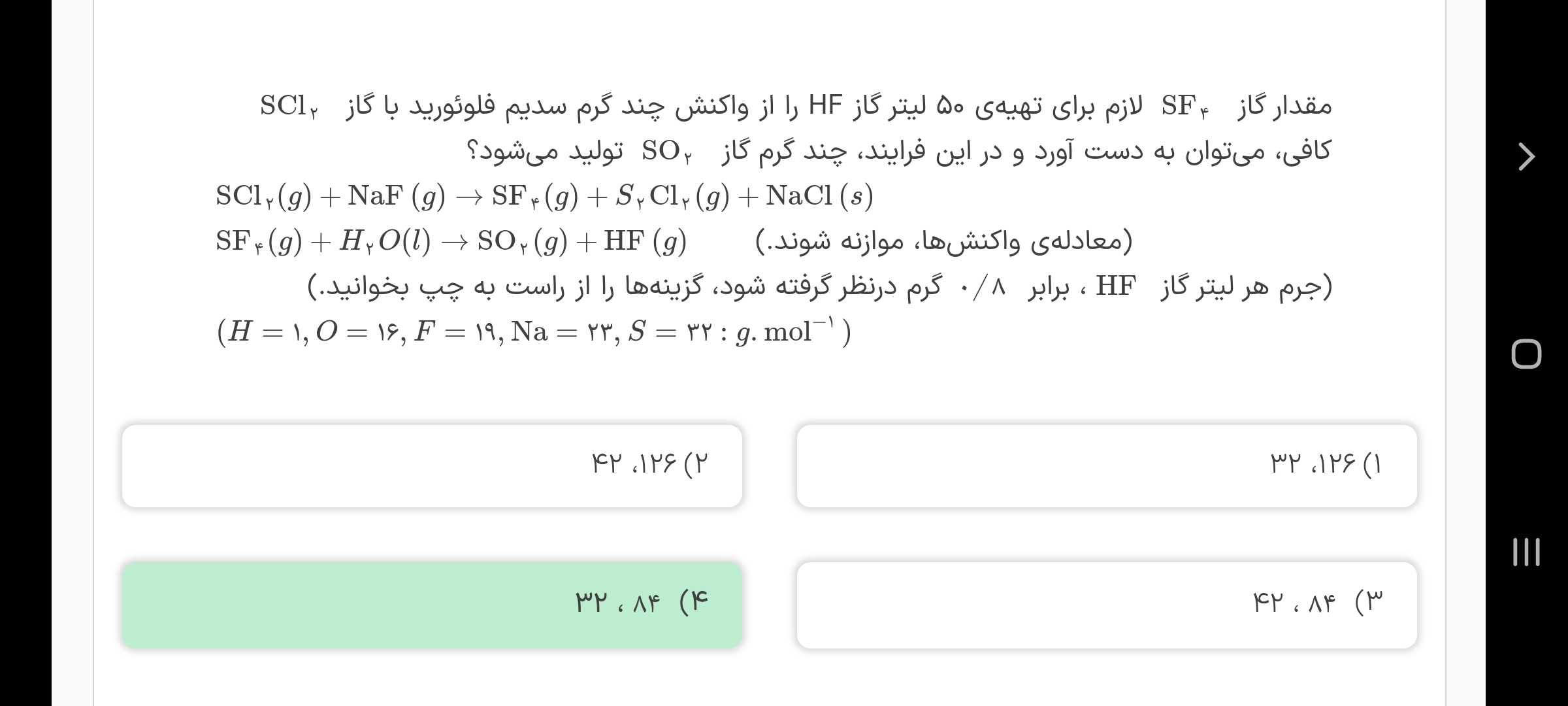This screenshot has width=1568, height=706.
Task: Tap the Android back chevron
Action: (x=1526, y=157)
